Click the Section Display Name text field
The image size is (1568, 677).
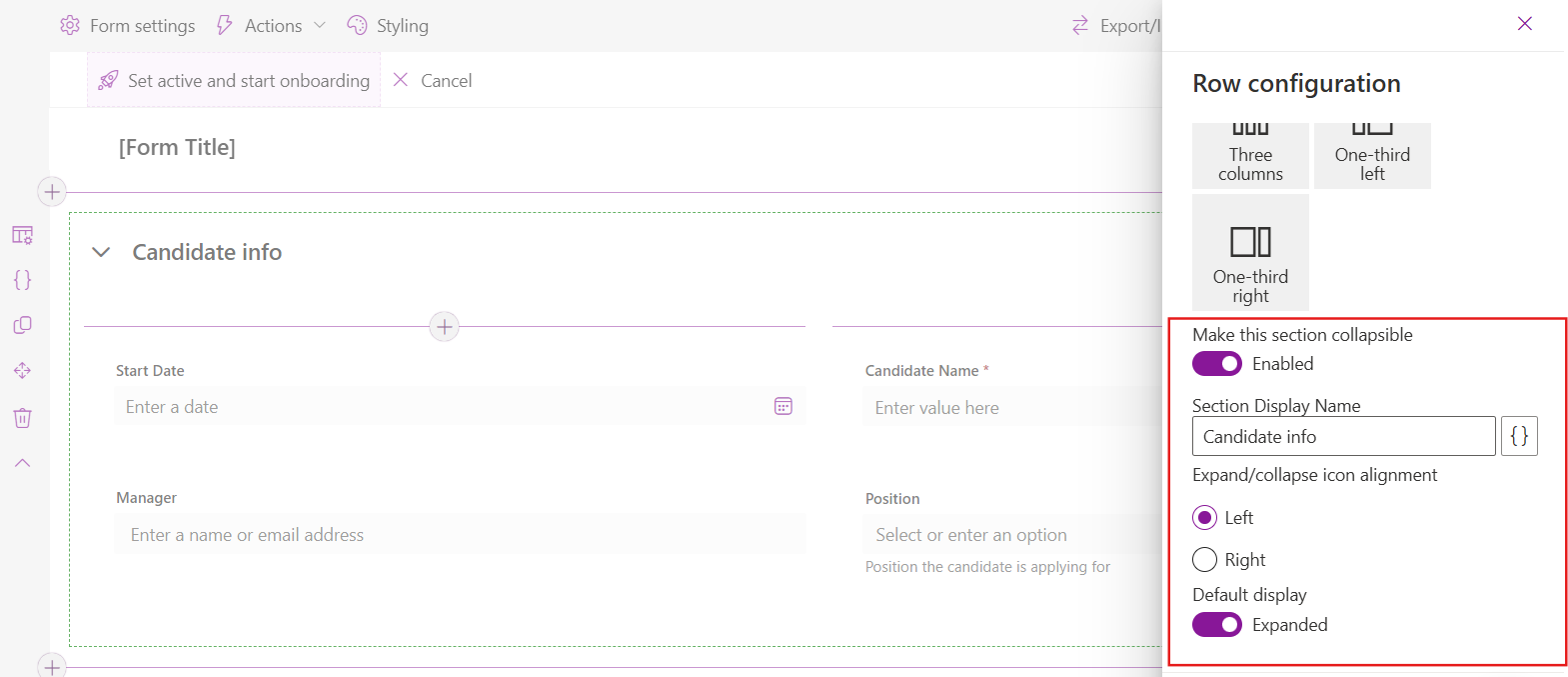click(x=1343, y=437)
